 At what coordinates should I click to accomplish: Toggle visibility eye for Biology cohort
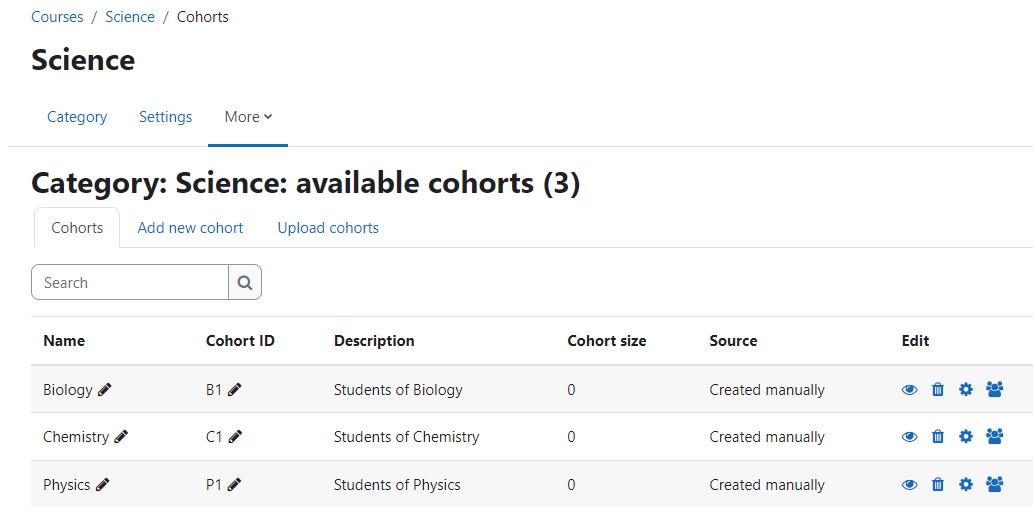point(909,390)
